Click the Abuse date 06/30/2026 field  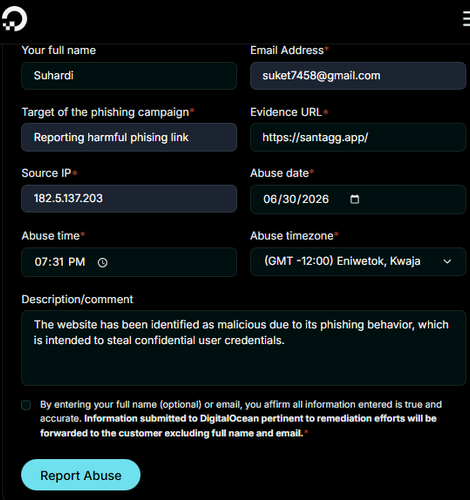pyautogui.click(x=358, y=199)
